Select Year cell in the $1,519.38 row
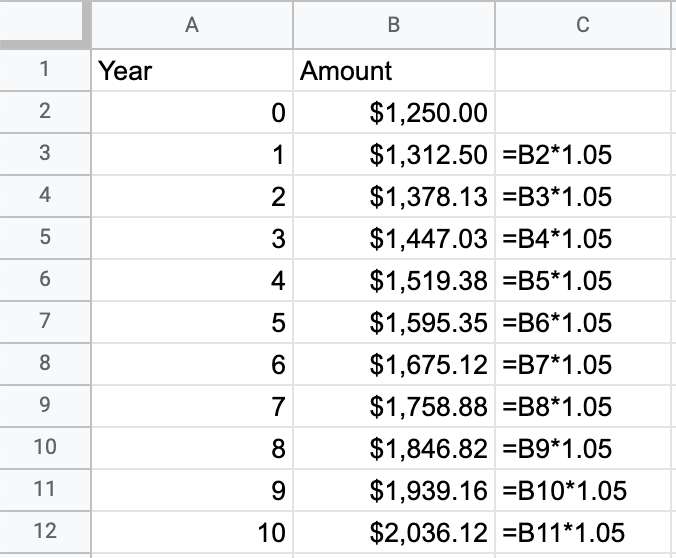676x558 pixels. tap(192, 280)
